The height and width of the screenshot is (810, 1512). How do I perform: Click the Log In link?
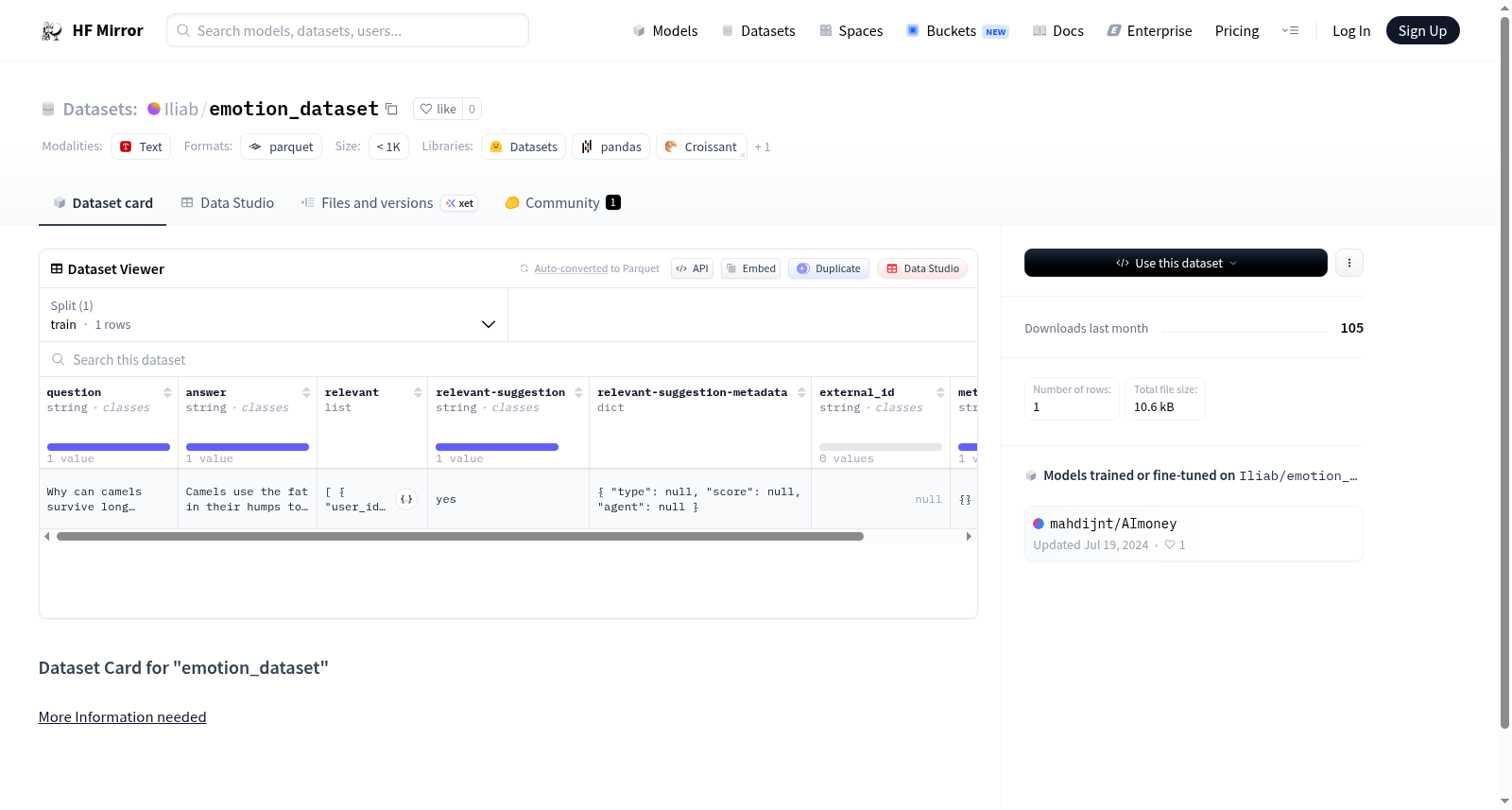pos(1351,31)
